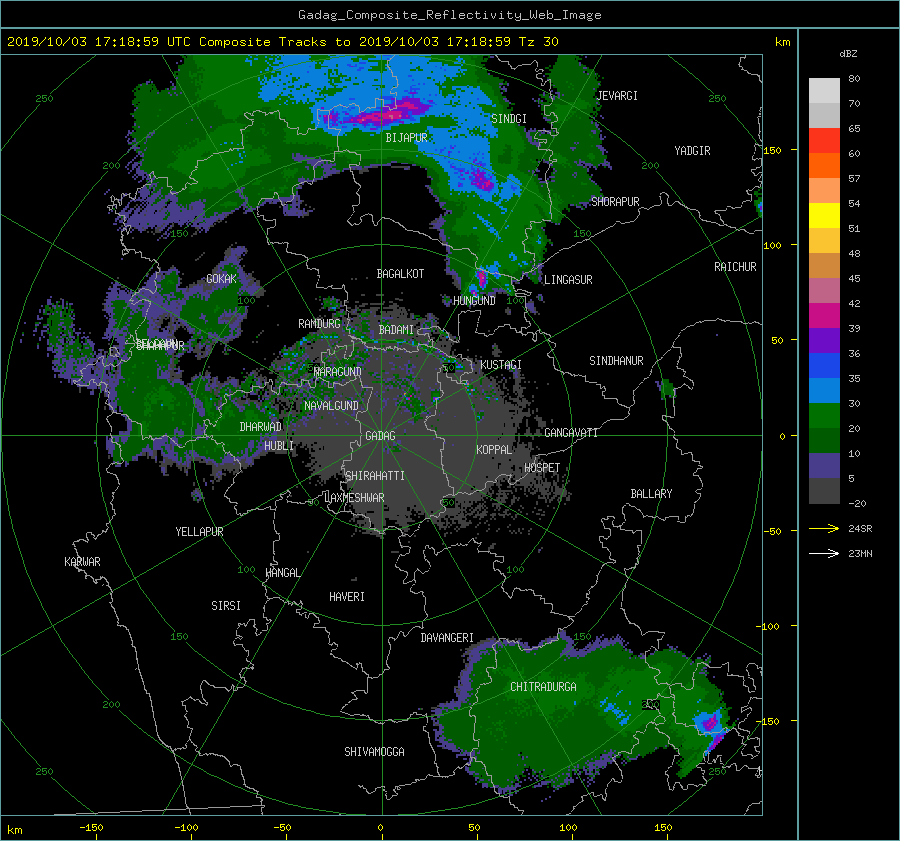Viewport: 900px width, 841px height.
Task: Click the white 23MN arrow icon
Action: pyautogui.click(x=824, y=553)
